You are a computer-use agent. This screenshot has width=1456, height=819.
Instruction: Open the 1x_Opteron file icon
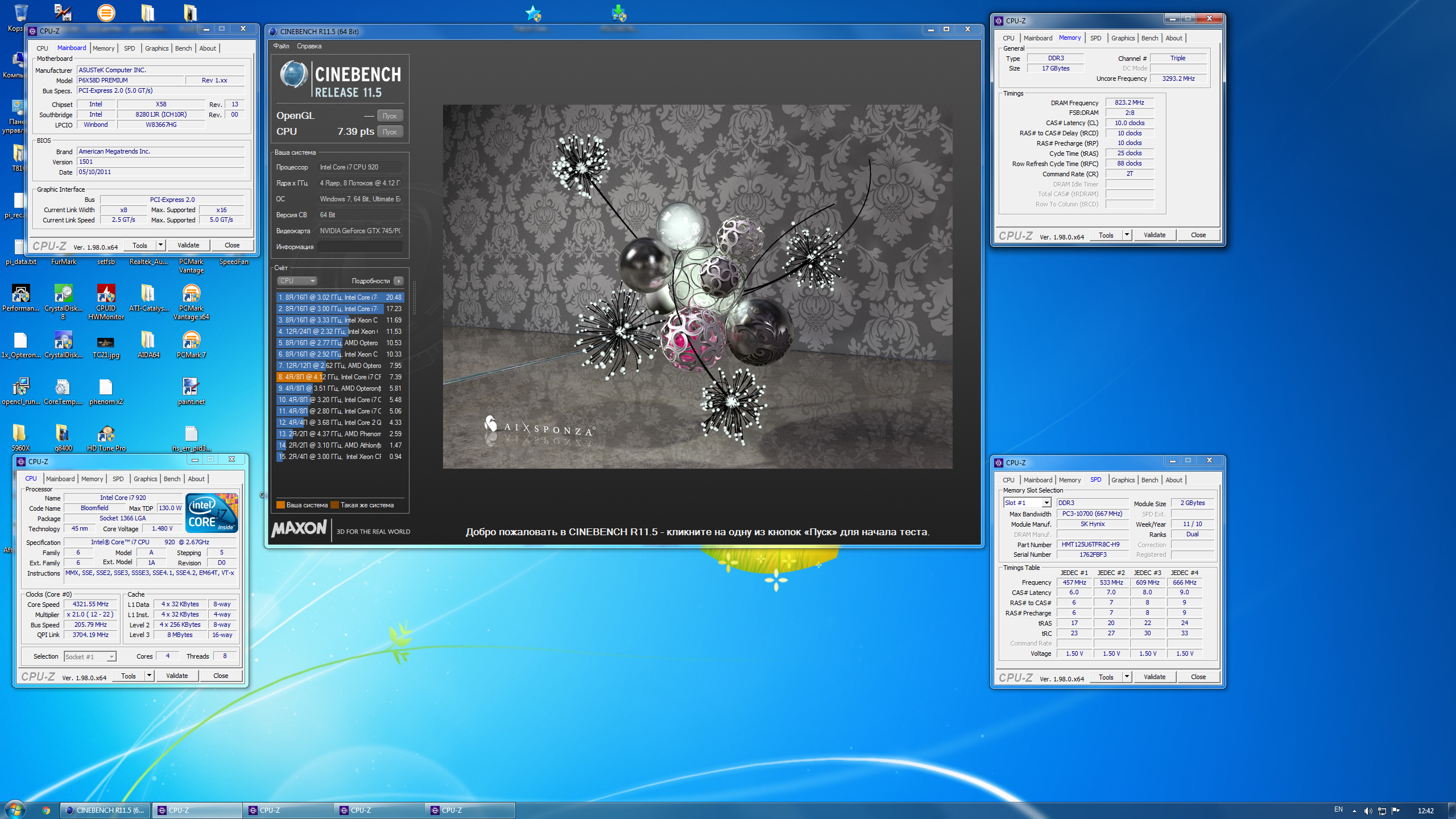20,344
